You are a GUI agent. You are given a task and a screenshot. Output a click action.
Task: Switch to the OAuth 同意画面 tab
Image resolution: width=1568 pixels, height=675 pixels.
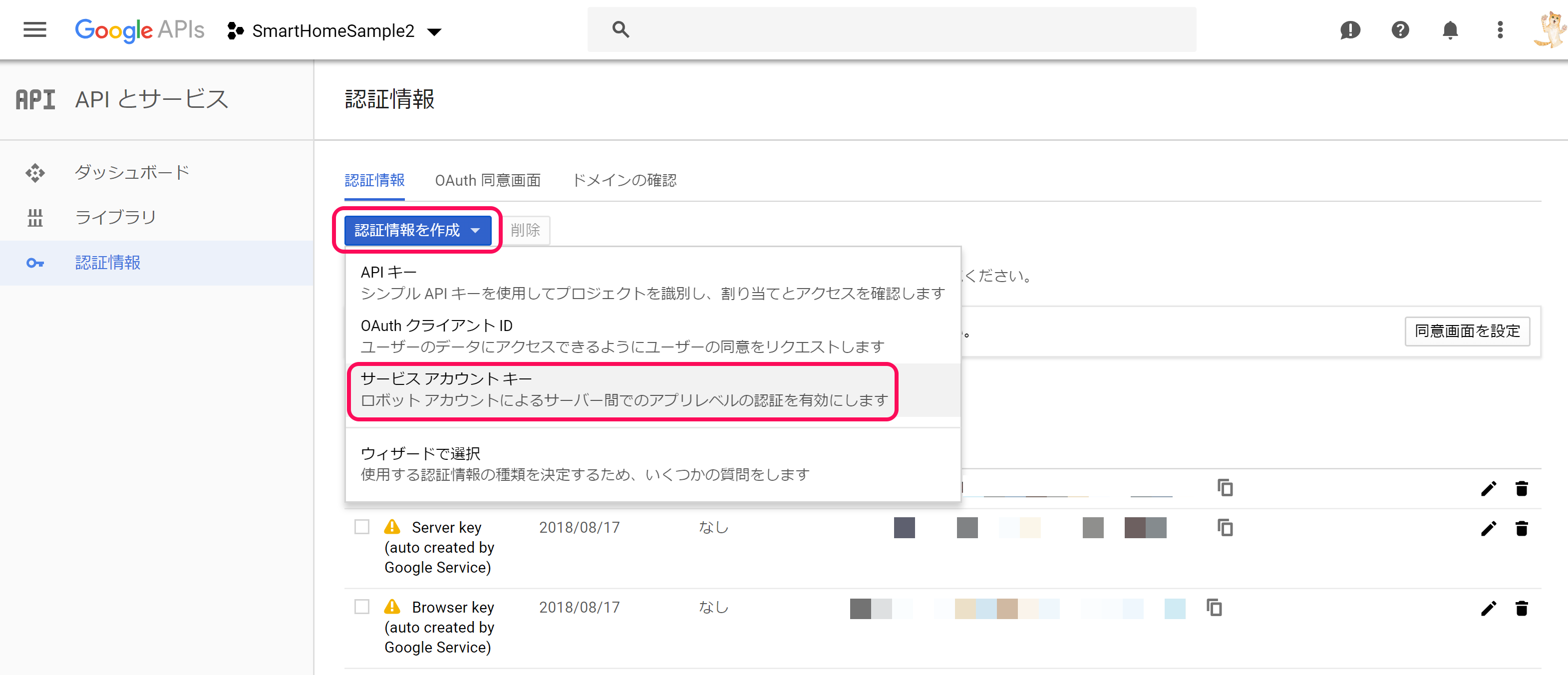488,180
